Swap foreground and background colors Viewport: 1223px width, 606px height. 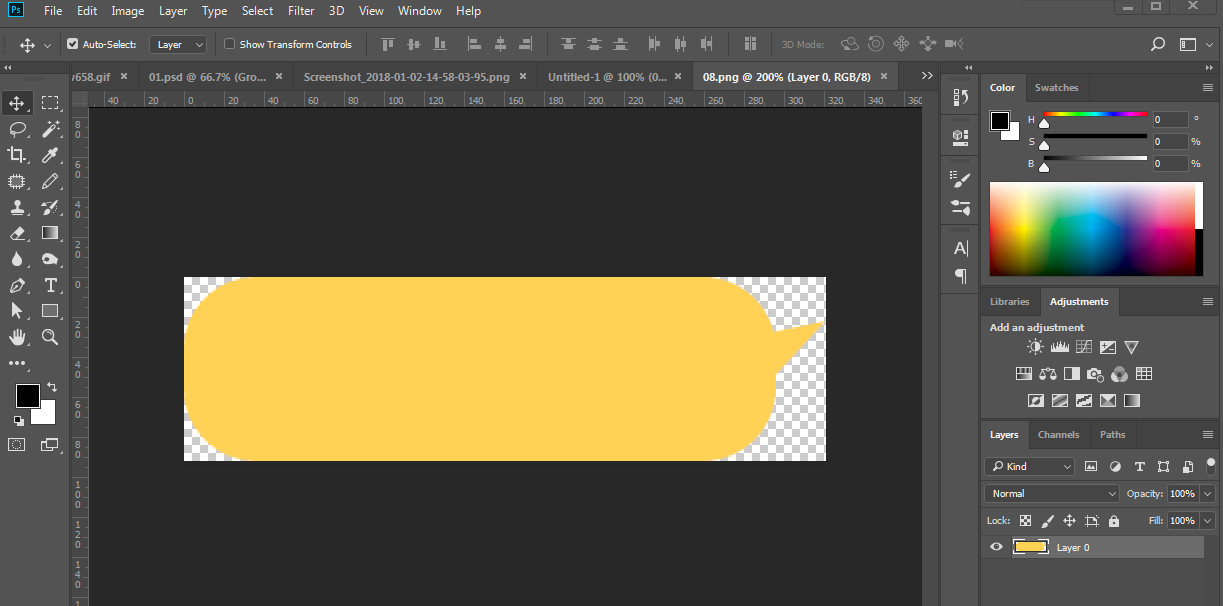52,387
